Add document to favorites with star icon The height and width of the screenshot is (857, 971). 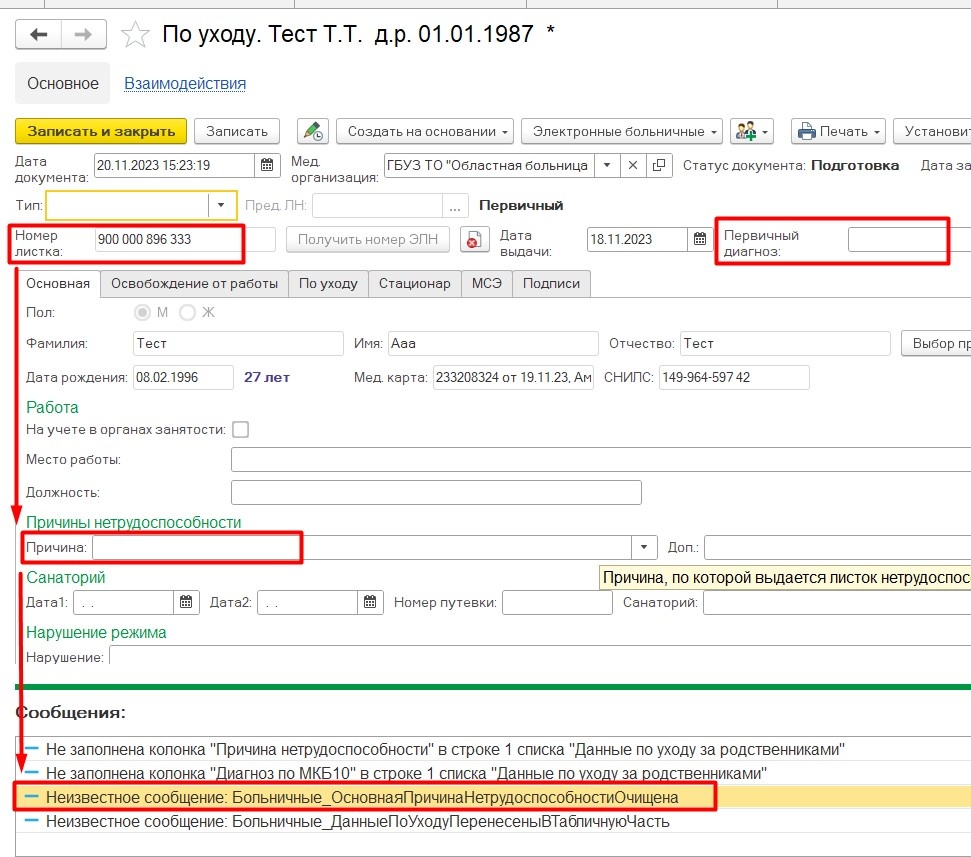[135, 35]
